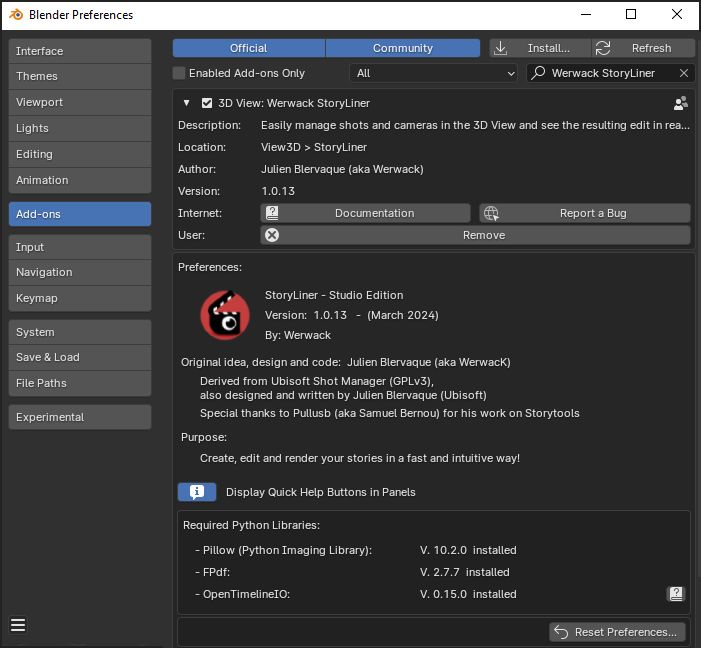This screenshot has width=701, height=648.
Task: Click the hamburger menu icon at bottom left
Action: [x=18, y=625]
